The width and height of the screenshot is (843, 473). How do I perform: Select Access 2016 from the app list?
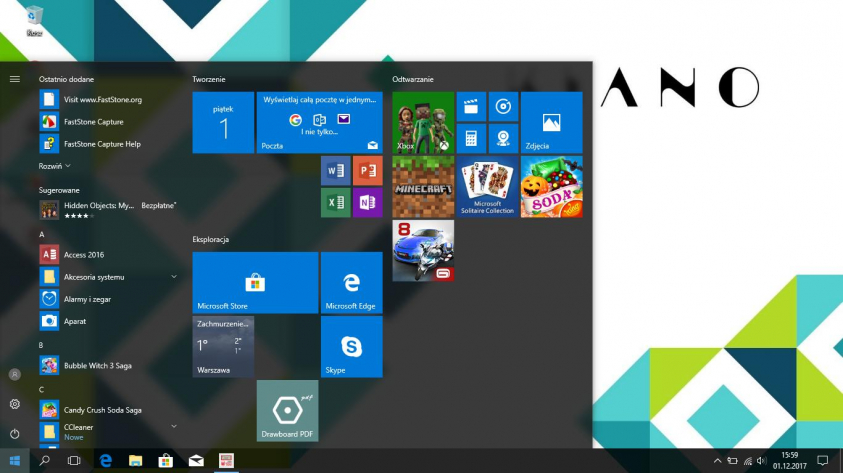[x=83, y=255]
